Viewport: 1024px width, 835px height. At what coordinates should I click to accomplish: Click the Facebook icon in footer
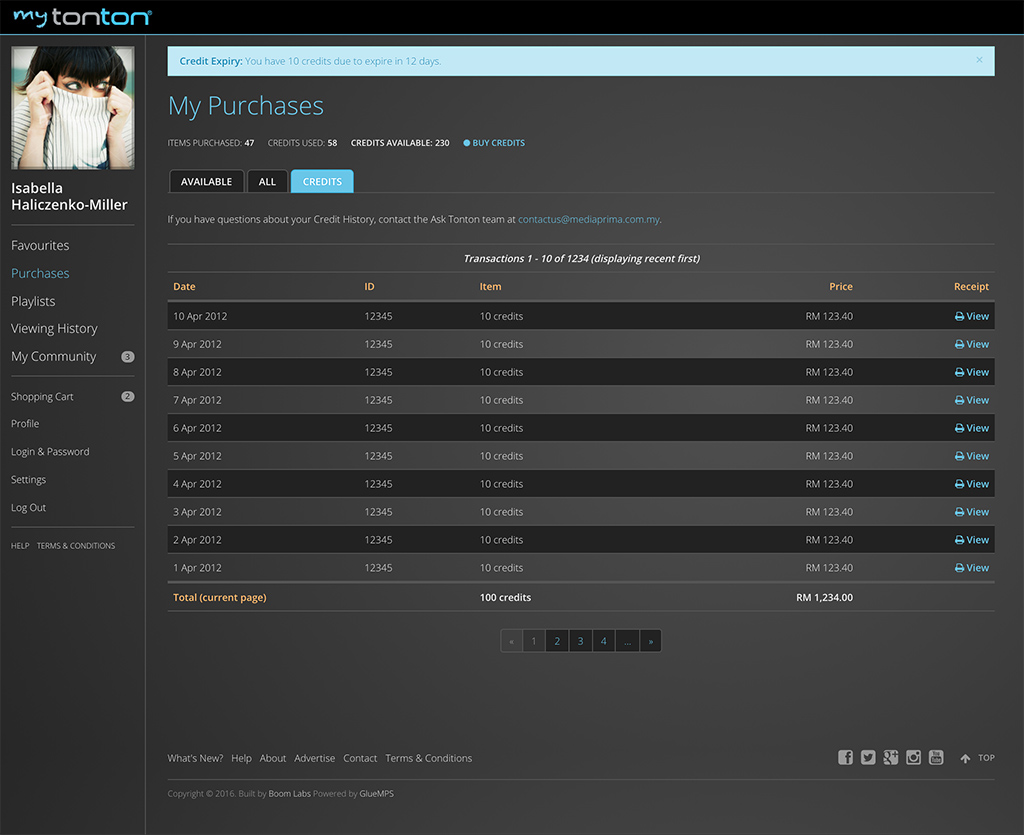coord(845,758)
